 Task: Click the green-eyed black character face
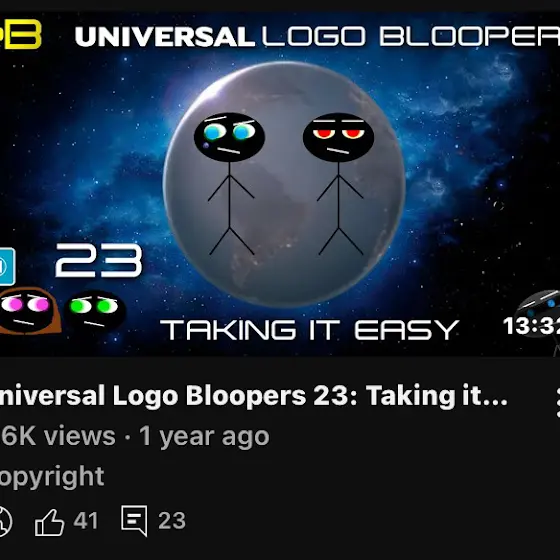95,310
